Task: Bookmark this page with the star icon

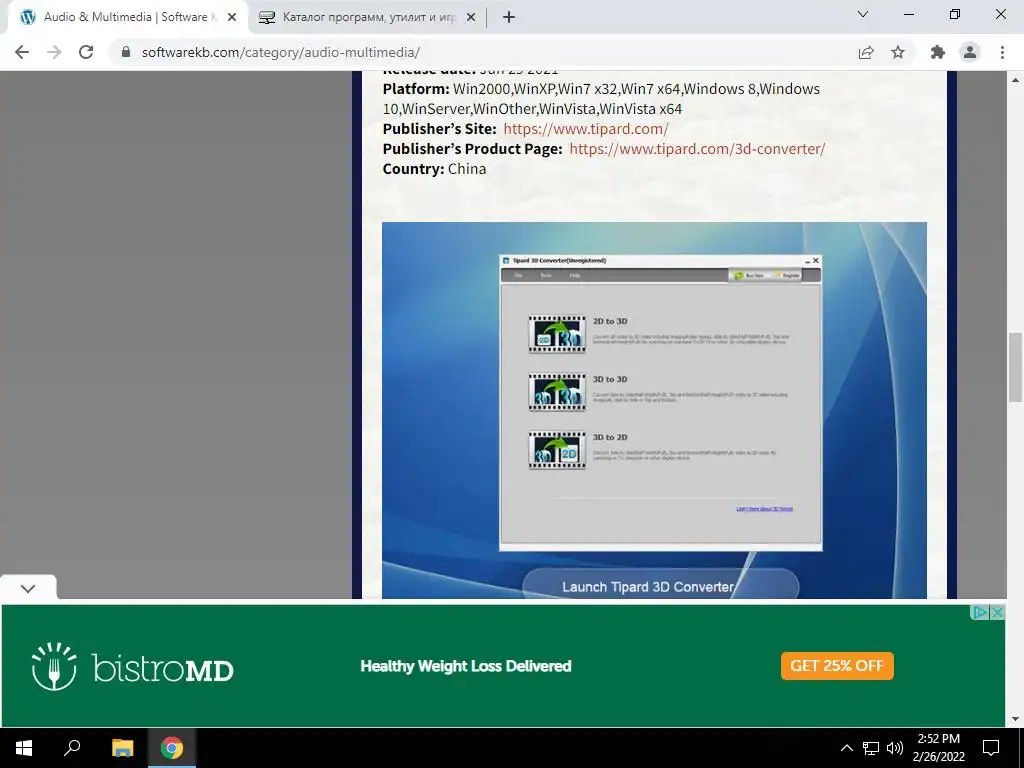Action: [898, 52]
